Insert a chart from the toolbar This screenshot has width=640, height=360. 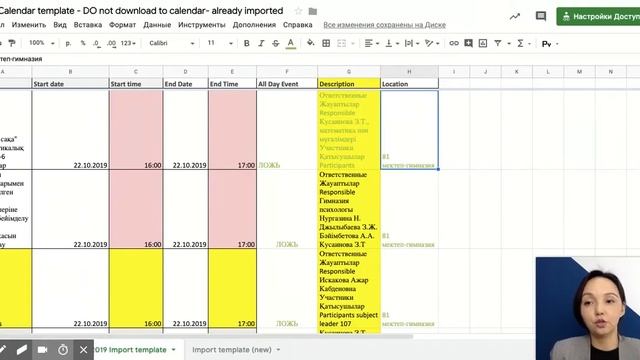483,43
